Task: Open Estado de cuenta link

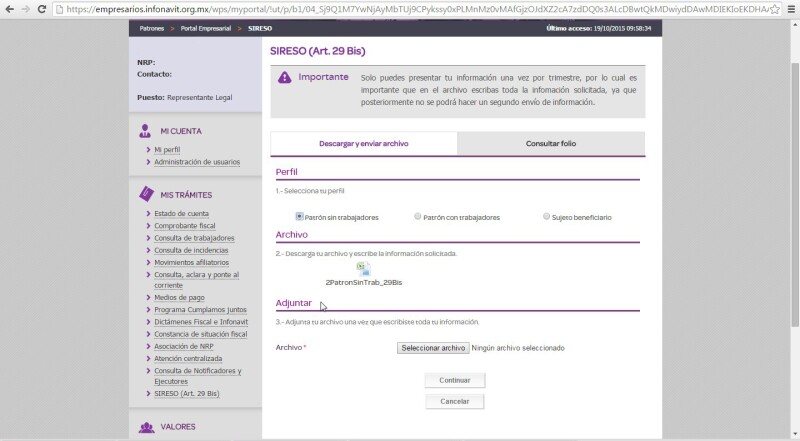Action: (182, 213)
